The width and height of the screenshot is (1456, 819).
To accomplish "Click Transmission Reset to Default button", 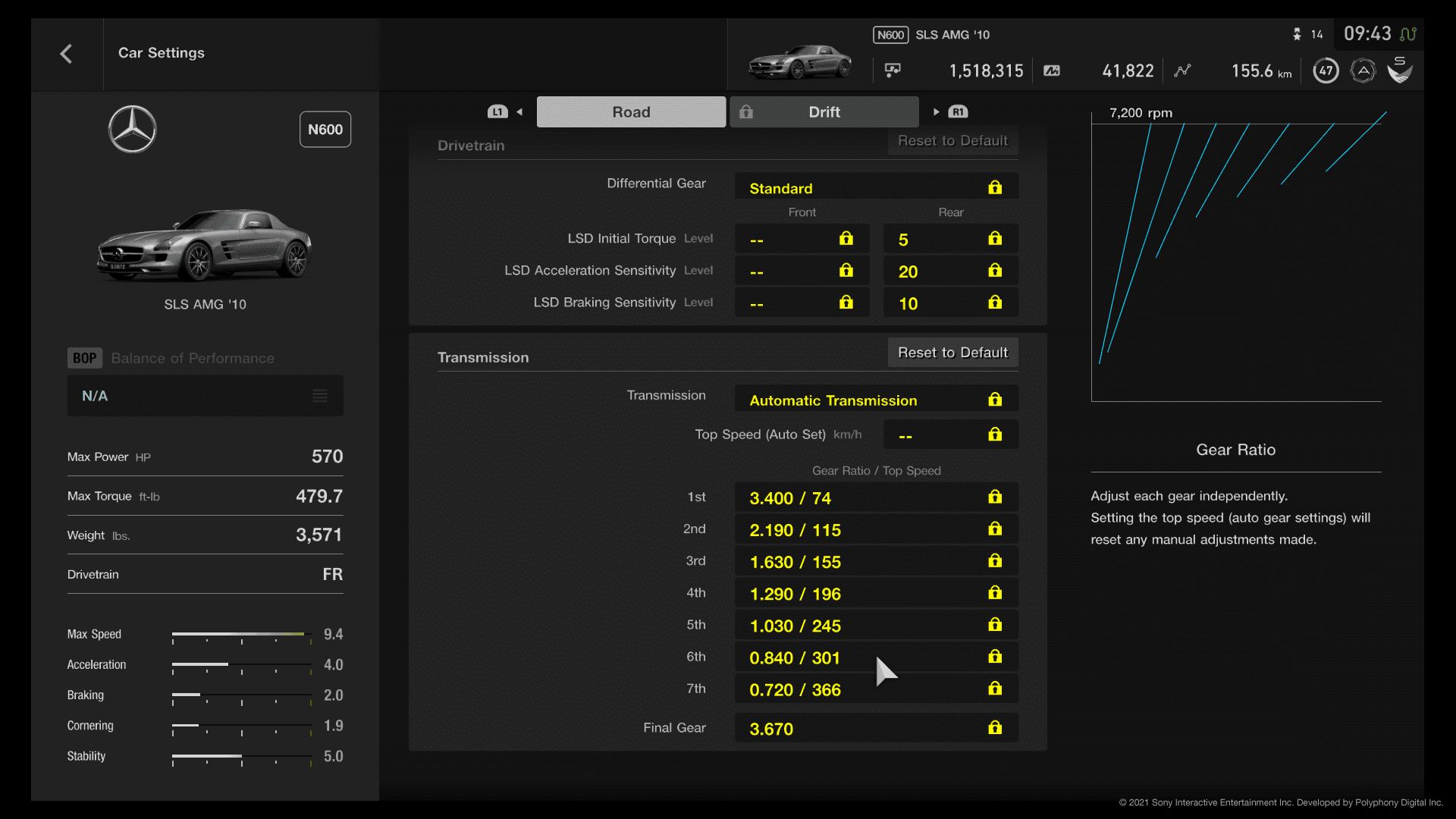I will [952, 353].
